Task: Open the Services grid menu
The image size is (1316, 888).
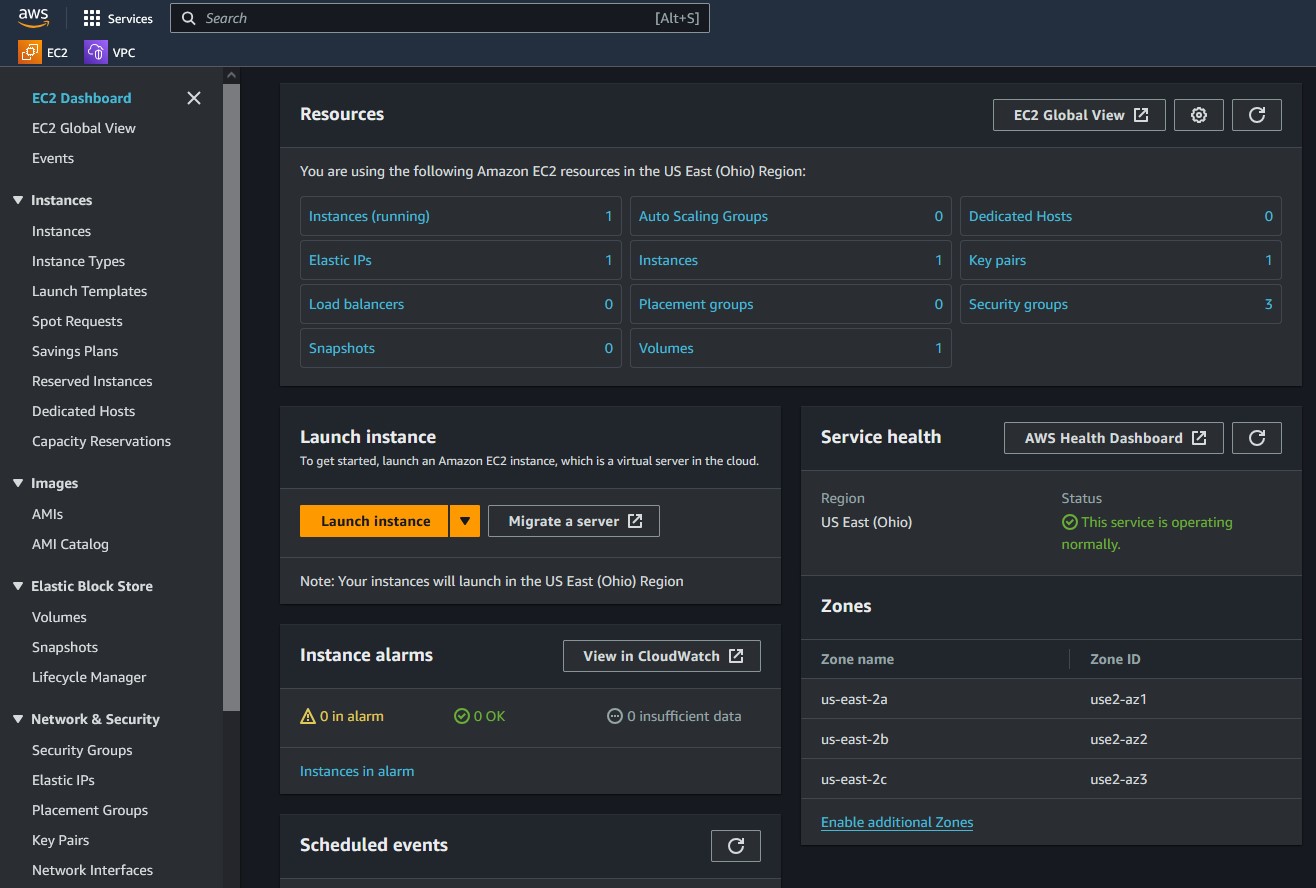Action: click(x=118, y=18)
